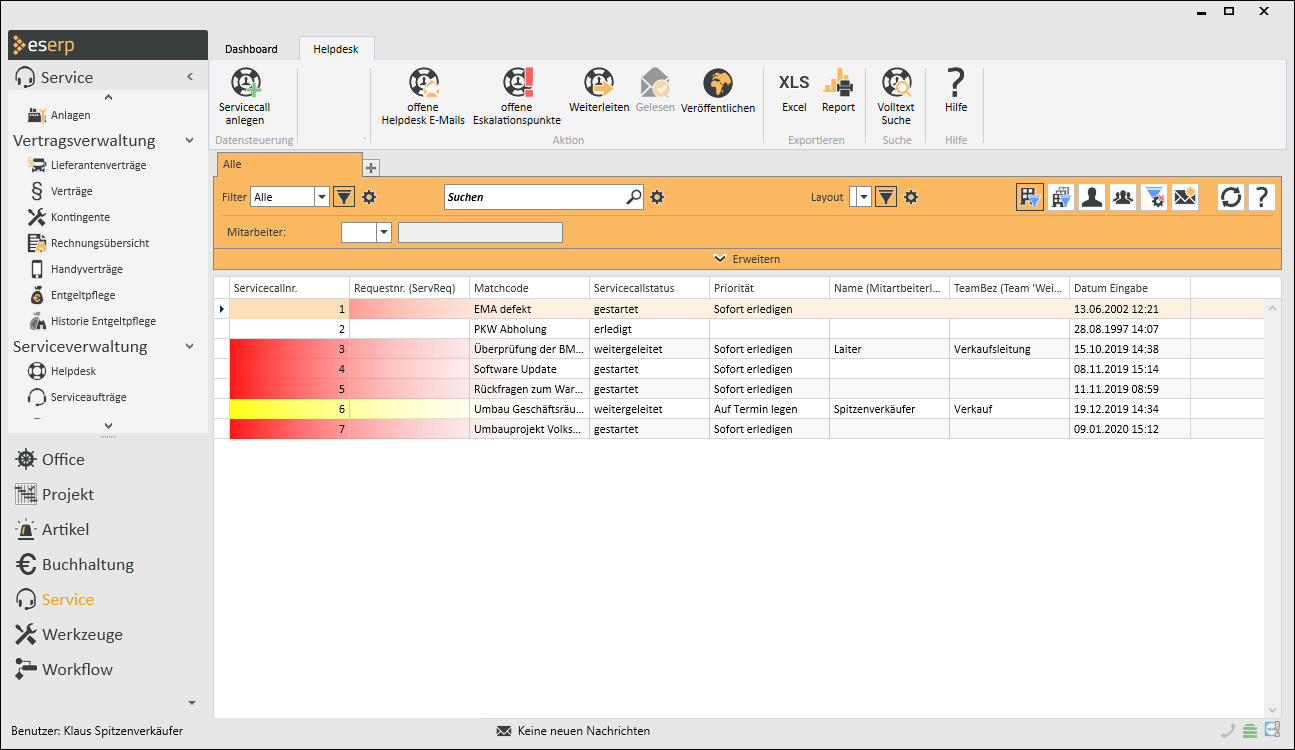Toggle the single-building filter icon
Screen dimensions: 1295x750
[1030, 197]
